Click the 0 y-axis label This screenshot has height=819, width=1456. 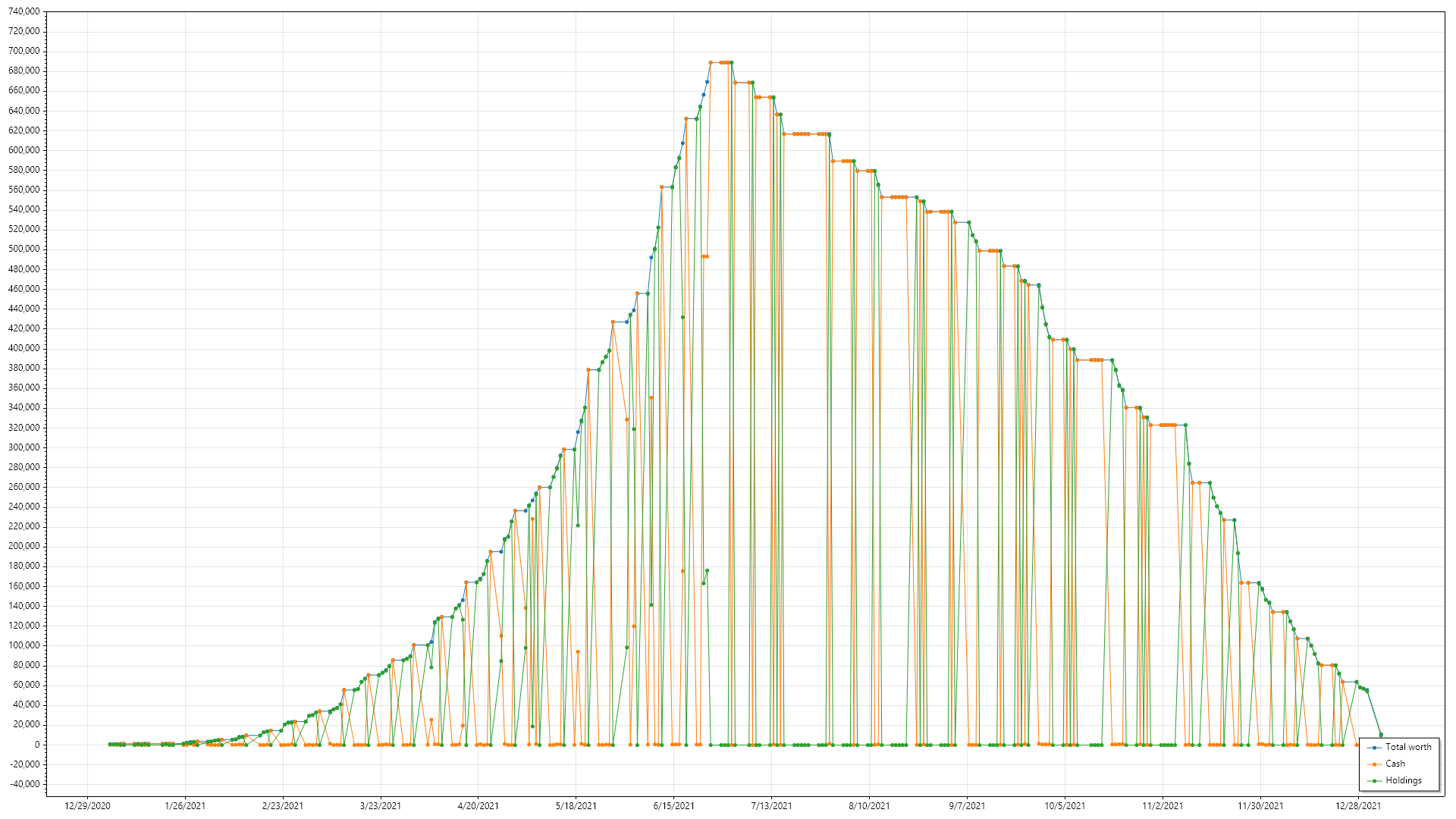point(36,745)
